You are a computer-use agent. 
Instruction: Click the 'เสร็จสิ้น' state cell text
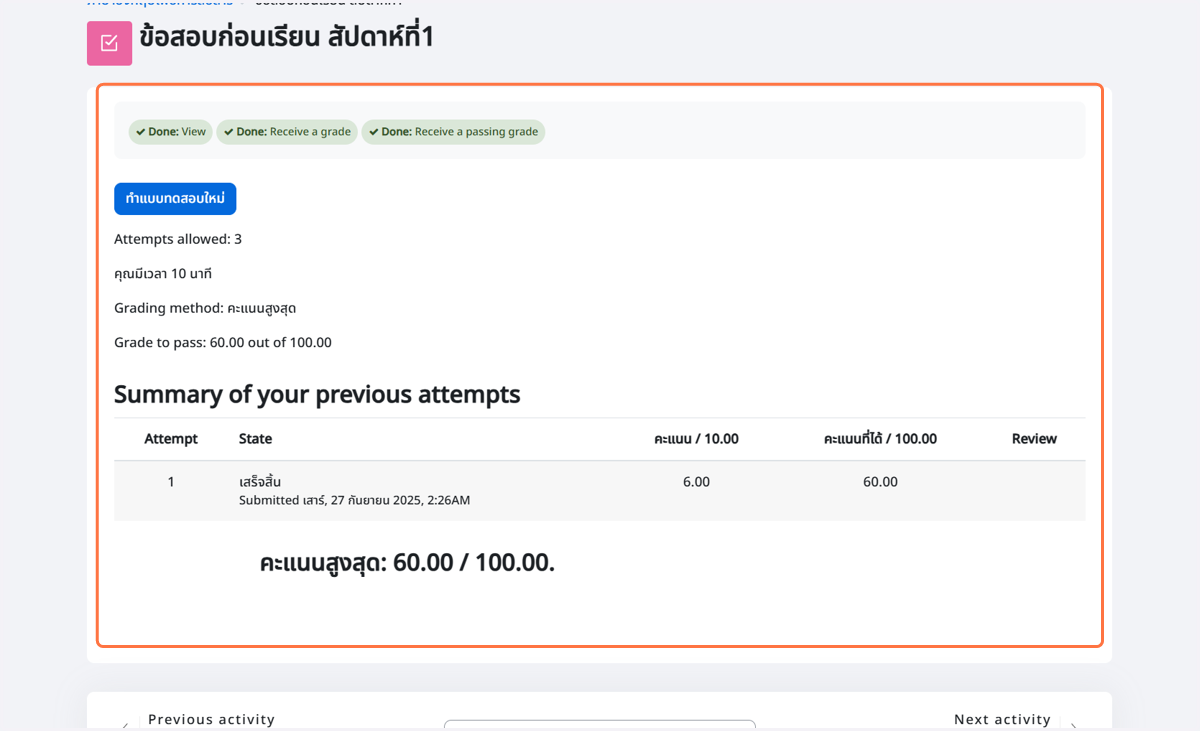click(x=260, y=482)
